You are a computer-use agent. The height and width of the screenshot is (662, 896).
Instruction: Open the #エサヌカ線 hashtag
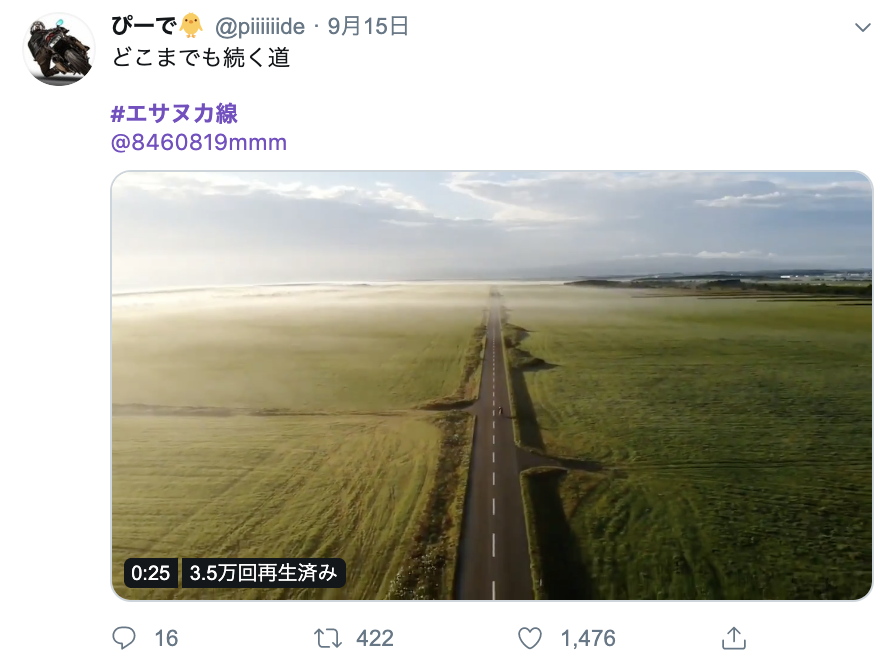[x=174, y=113]
